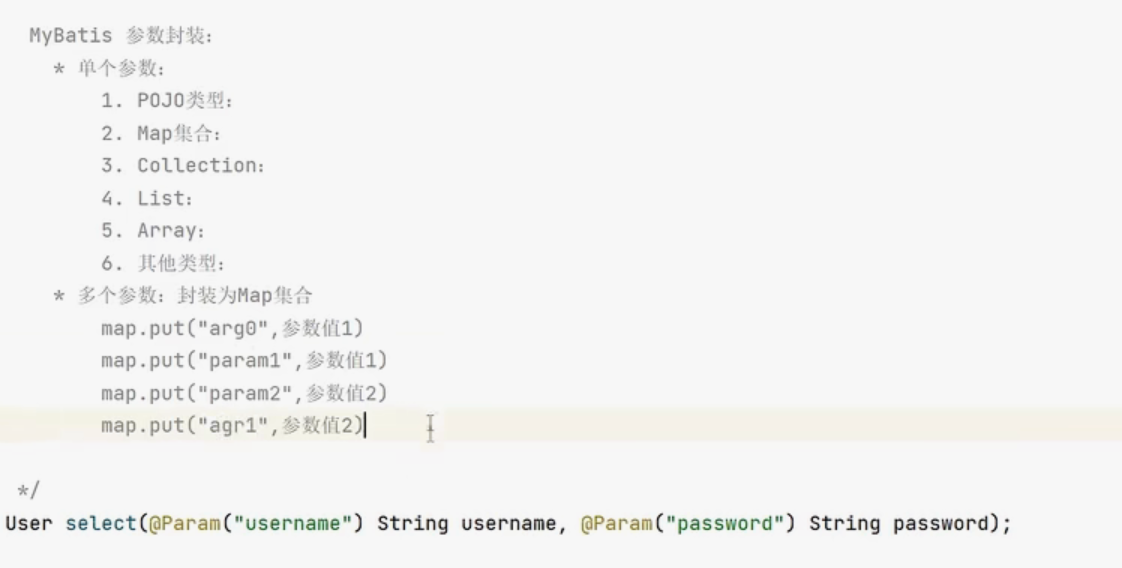This screenshot has width=1122, height=568.
Task: Click the 'User' return type
Action: point(28,523)
